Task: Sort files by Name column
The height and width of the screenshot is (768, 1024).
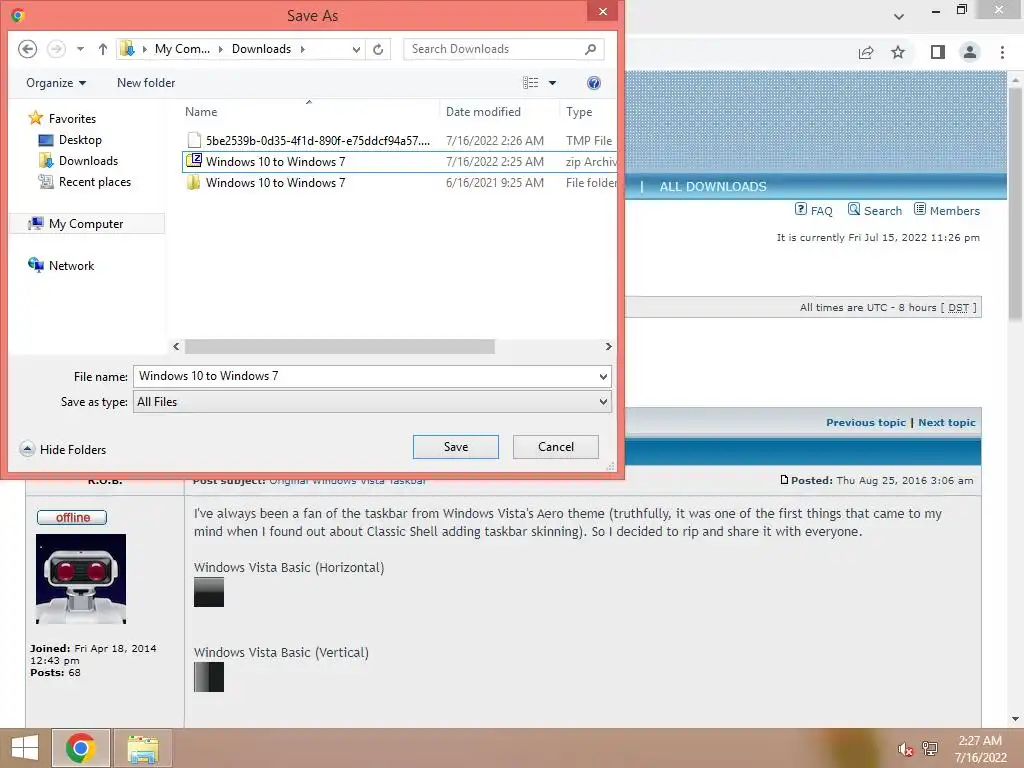Action: (201, 112)
